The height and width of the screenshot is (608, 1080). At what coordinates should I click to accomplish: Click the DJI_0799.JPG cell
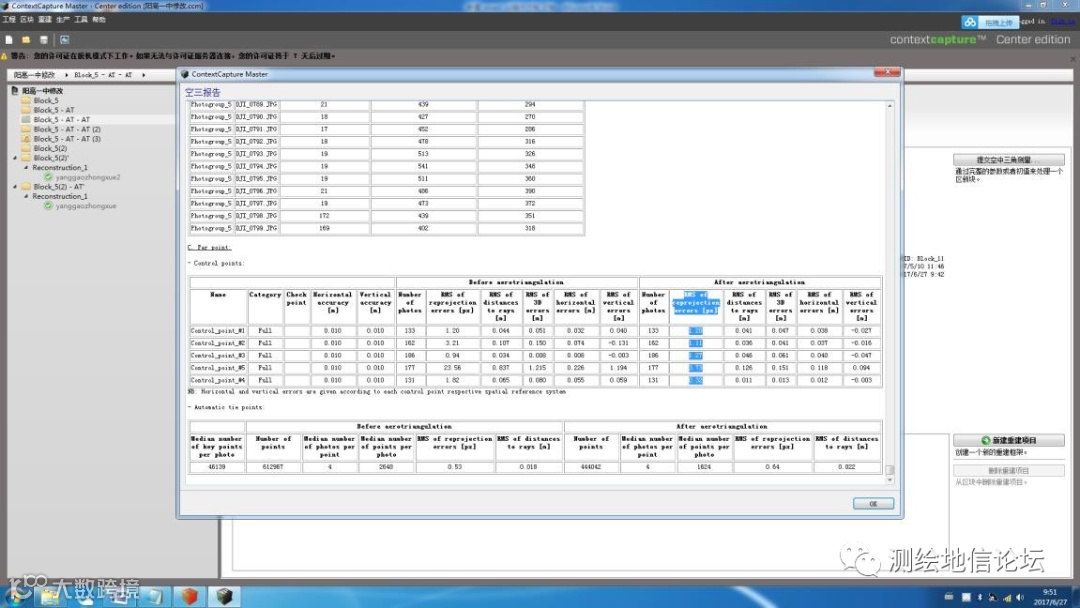pyautogui.click(x=256, y=228)
